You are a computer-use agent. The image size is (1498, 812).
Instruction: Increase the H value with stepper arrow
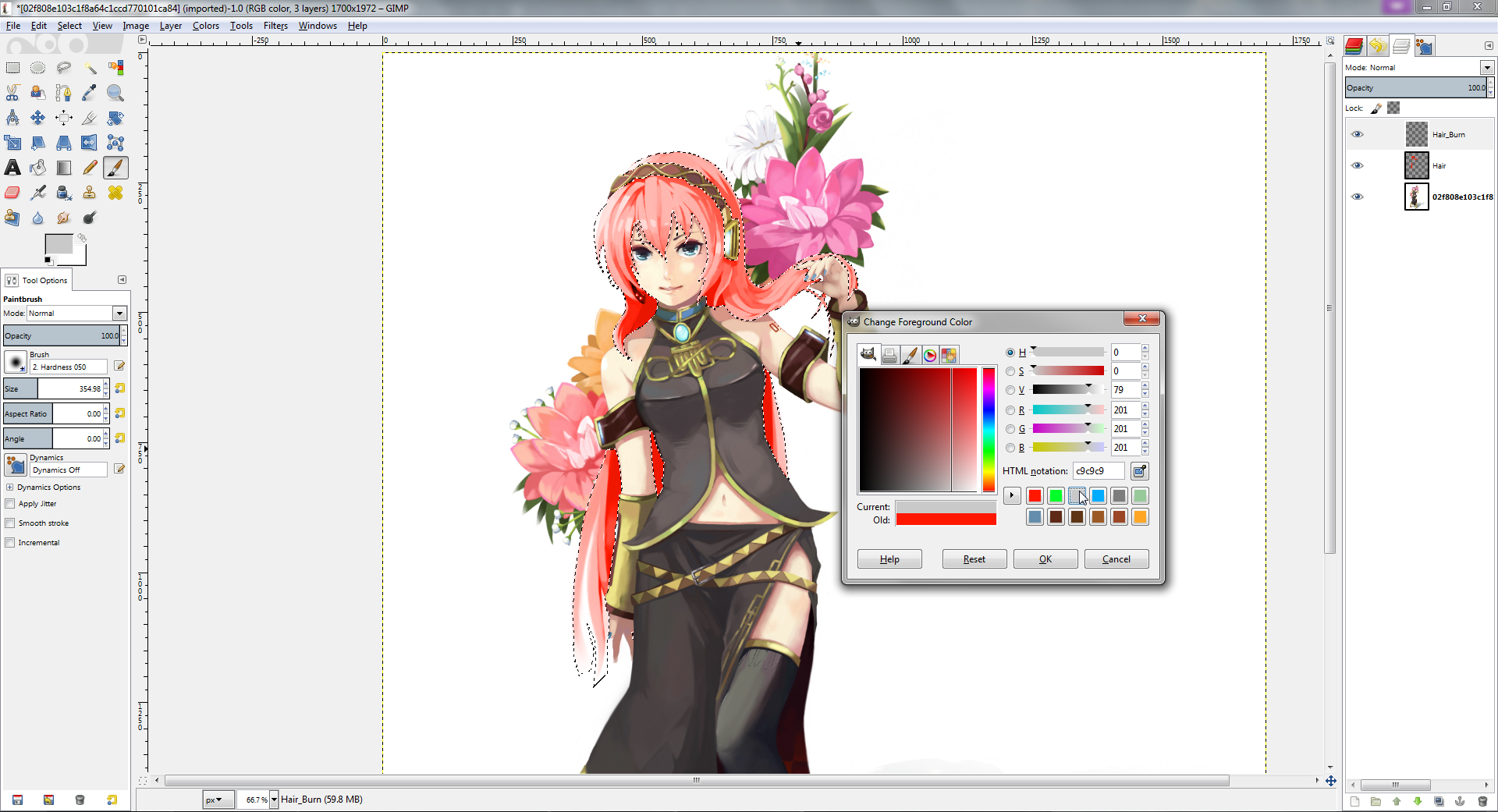tap(1145, 349)
